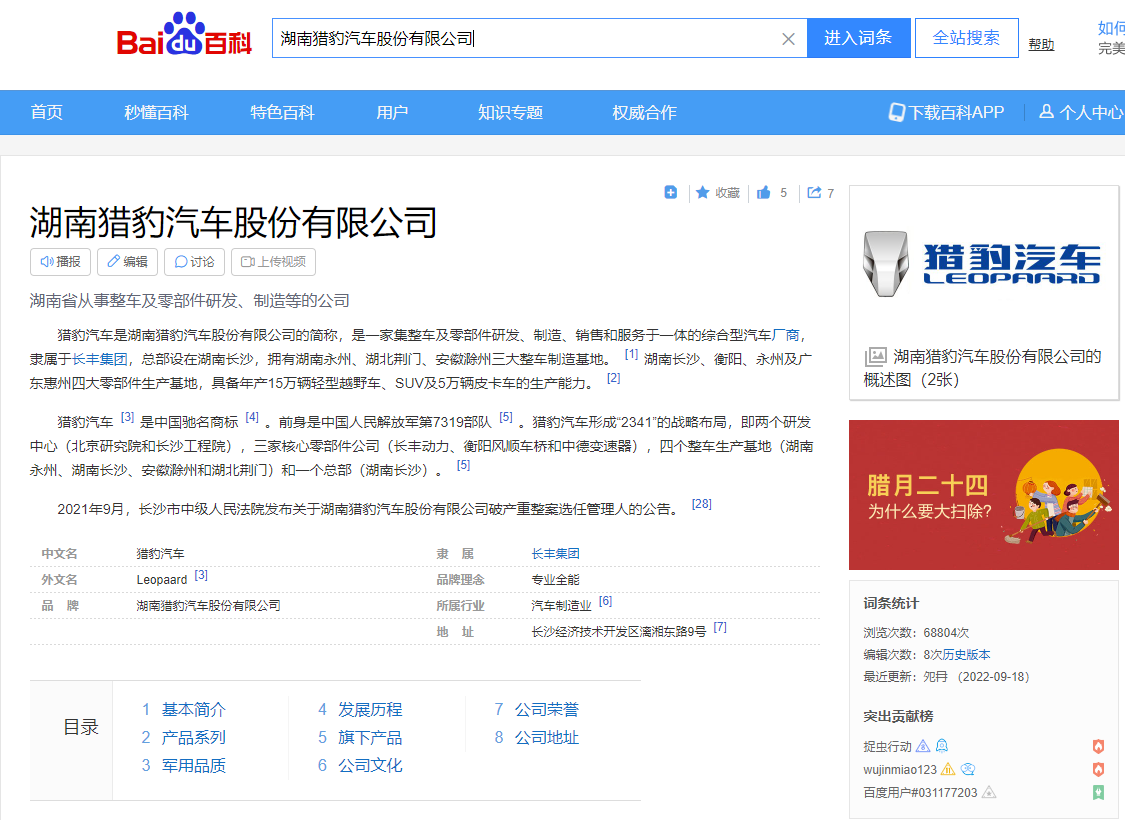Click citation reference [28]
This screenshot has height=820, width=1125.
click(x=702, y=504)
